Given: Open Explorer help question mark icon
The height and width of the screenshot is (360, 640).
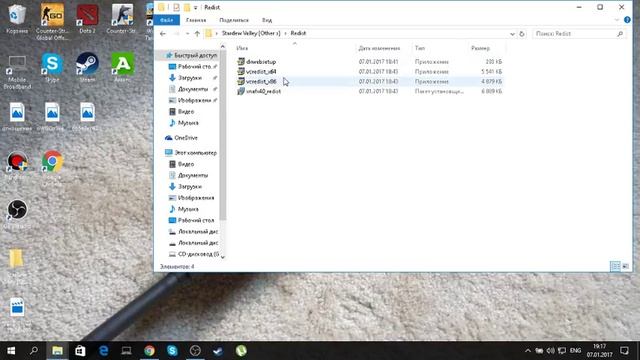Looking at the screenshot, I should pyautogui.click(x=627, y=20).
